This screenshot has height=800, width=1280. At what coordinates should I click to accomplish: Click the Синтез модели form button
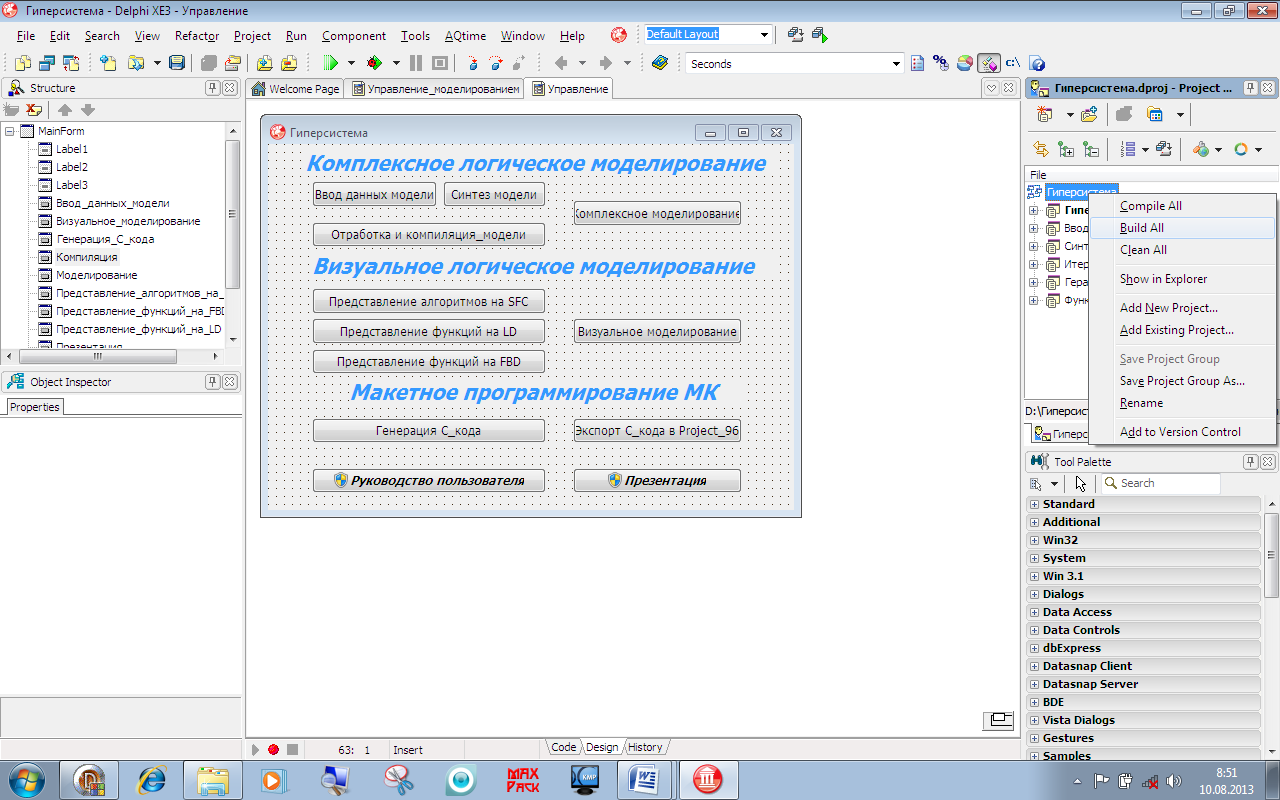tap(494, 195)
